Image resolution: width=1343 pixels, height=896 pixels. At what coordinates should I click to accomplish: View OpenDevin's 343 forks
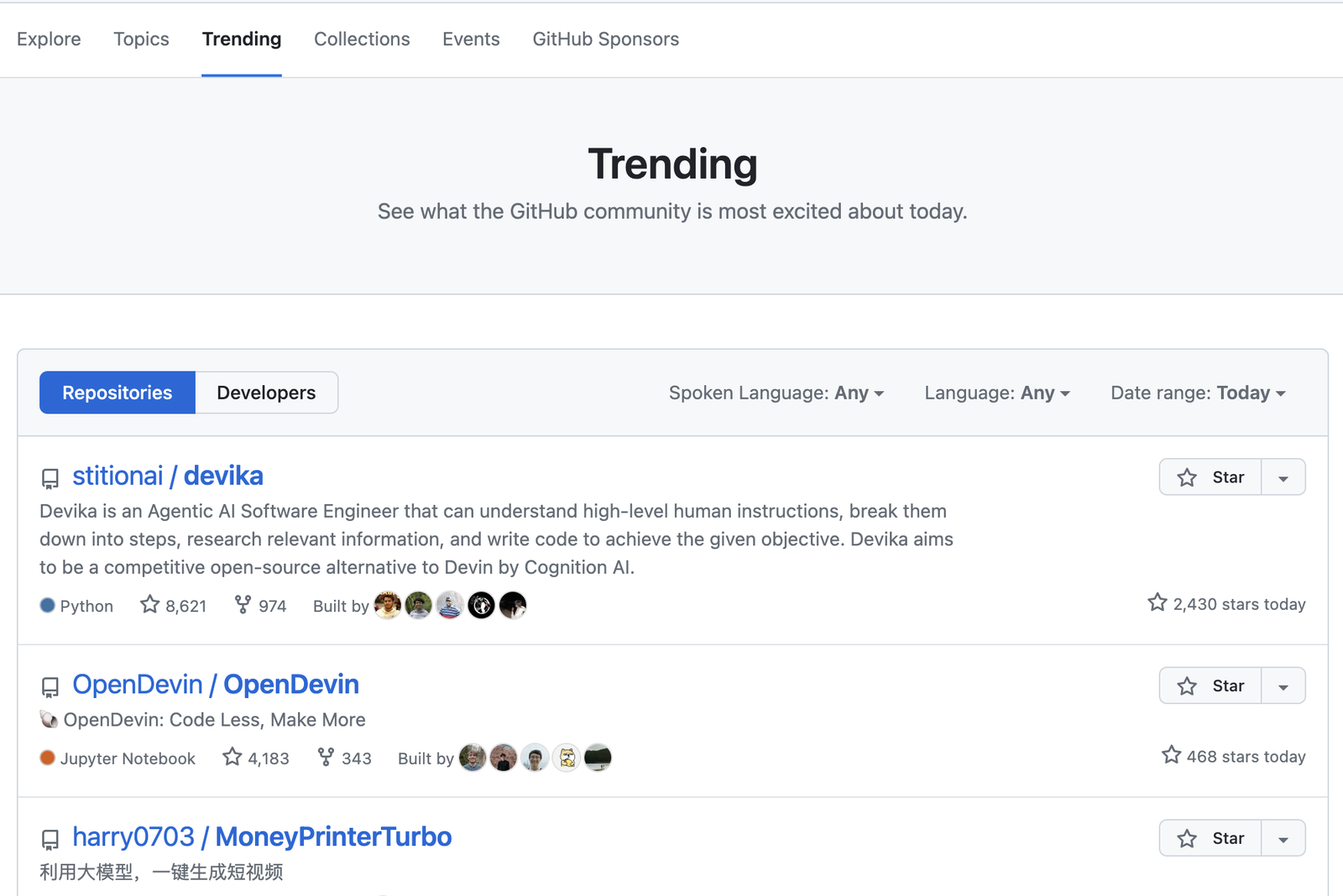(x=344, y=758)
